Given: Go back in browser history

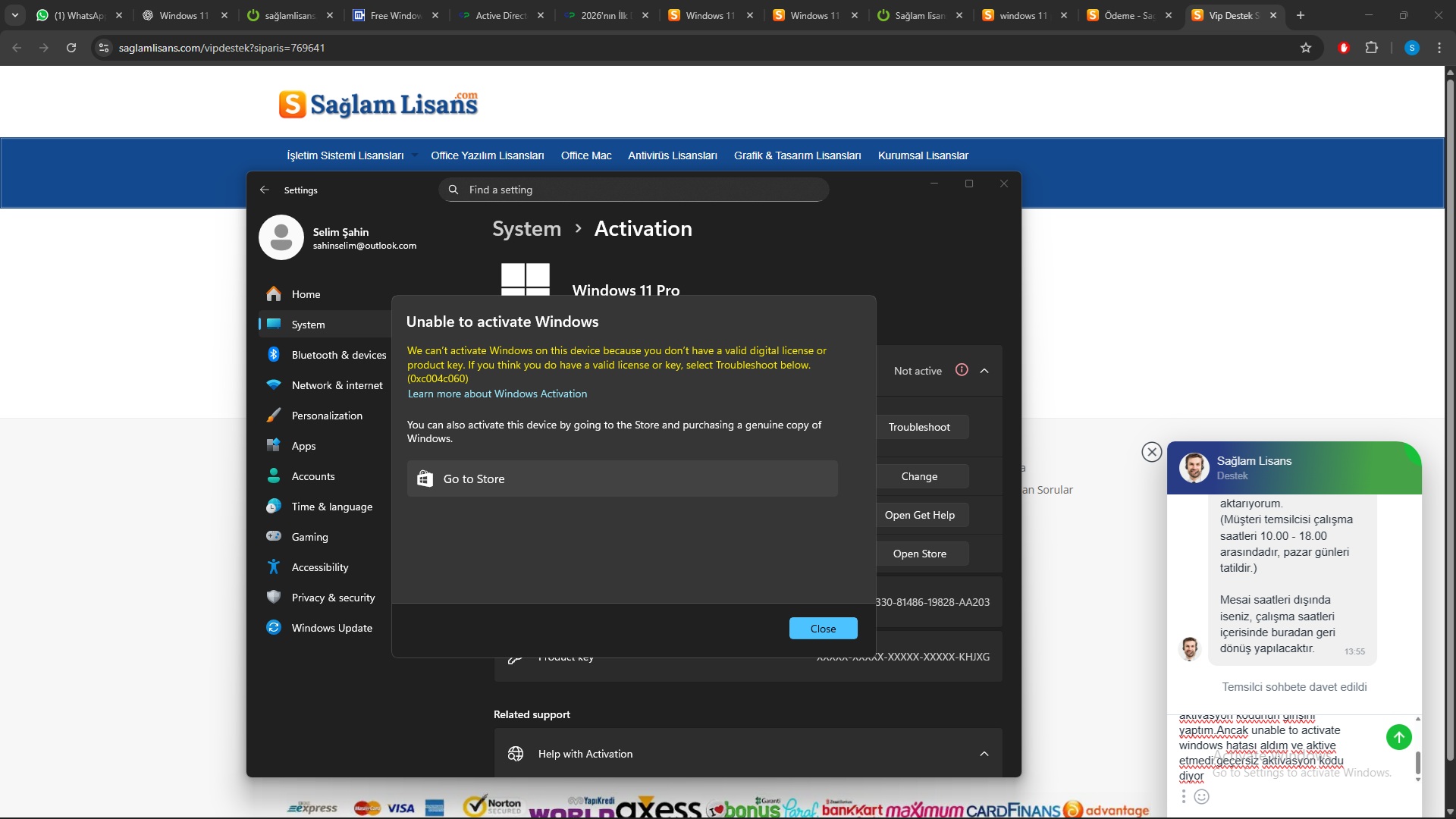Looking at the screenshot, I should 17,48.
